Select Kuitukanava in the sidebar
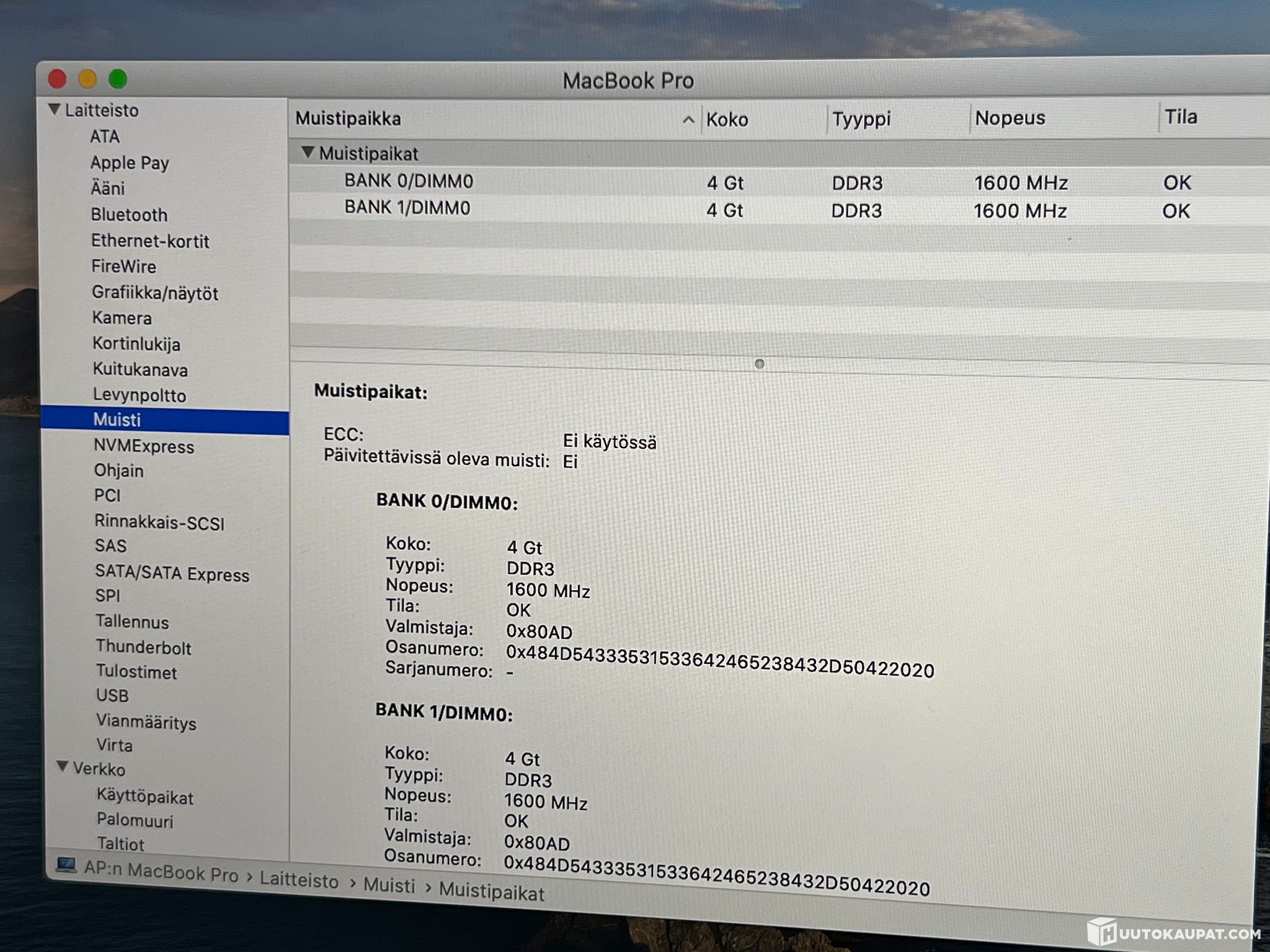 [140, 369]
